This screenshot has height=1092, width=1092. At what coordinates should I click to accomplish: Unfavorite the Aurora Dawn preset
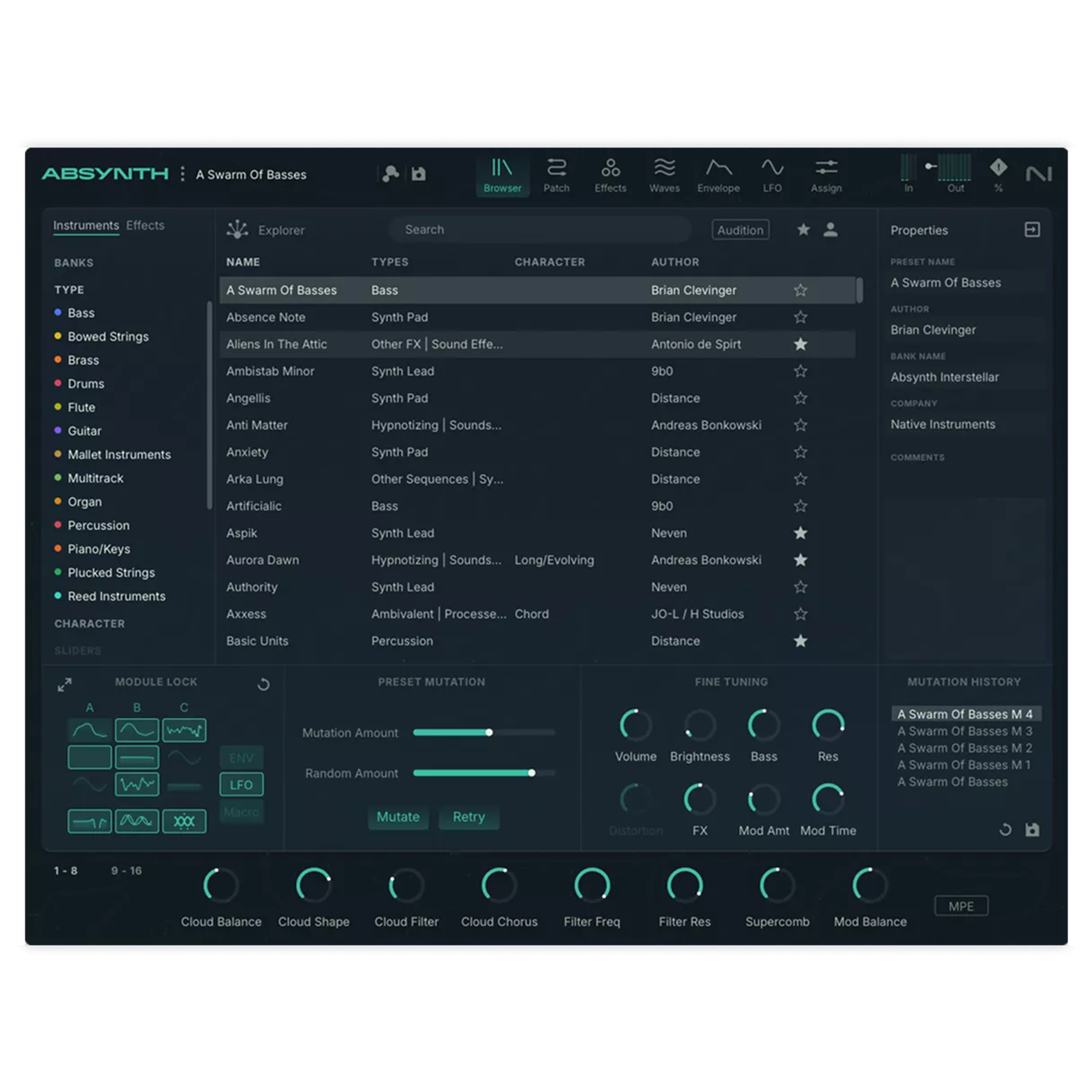pyautogui.click(x=800, y=560)
